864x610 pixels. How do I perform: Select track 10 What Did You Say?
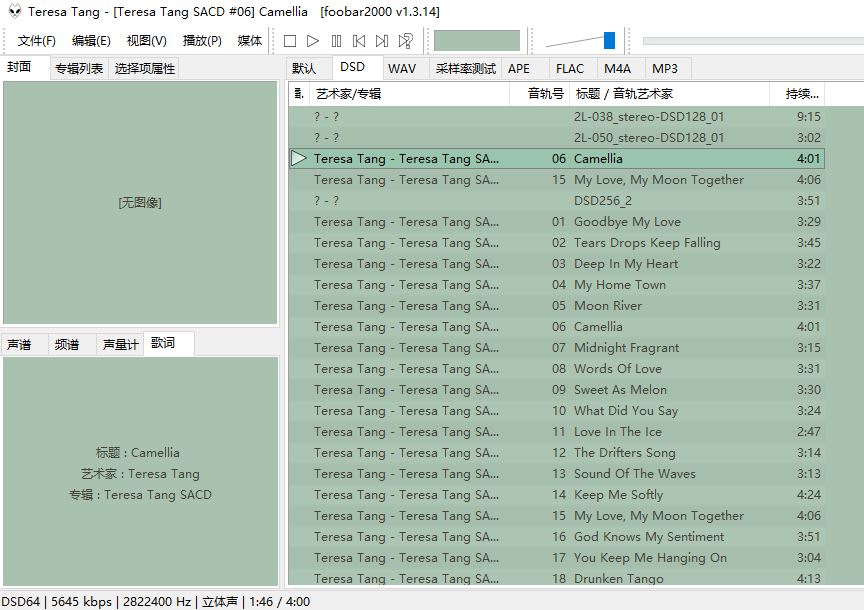557,411
